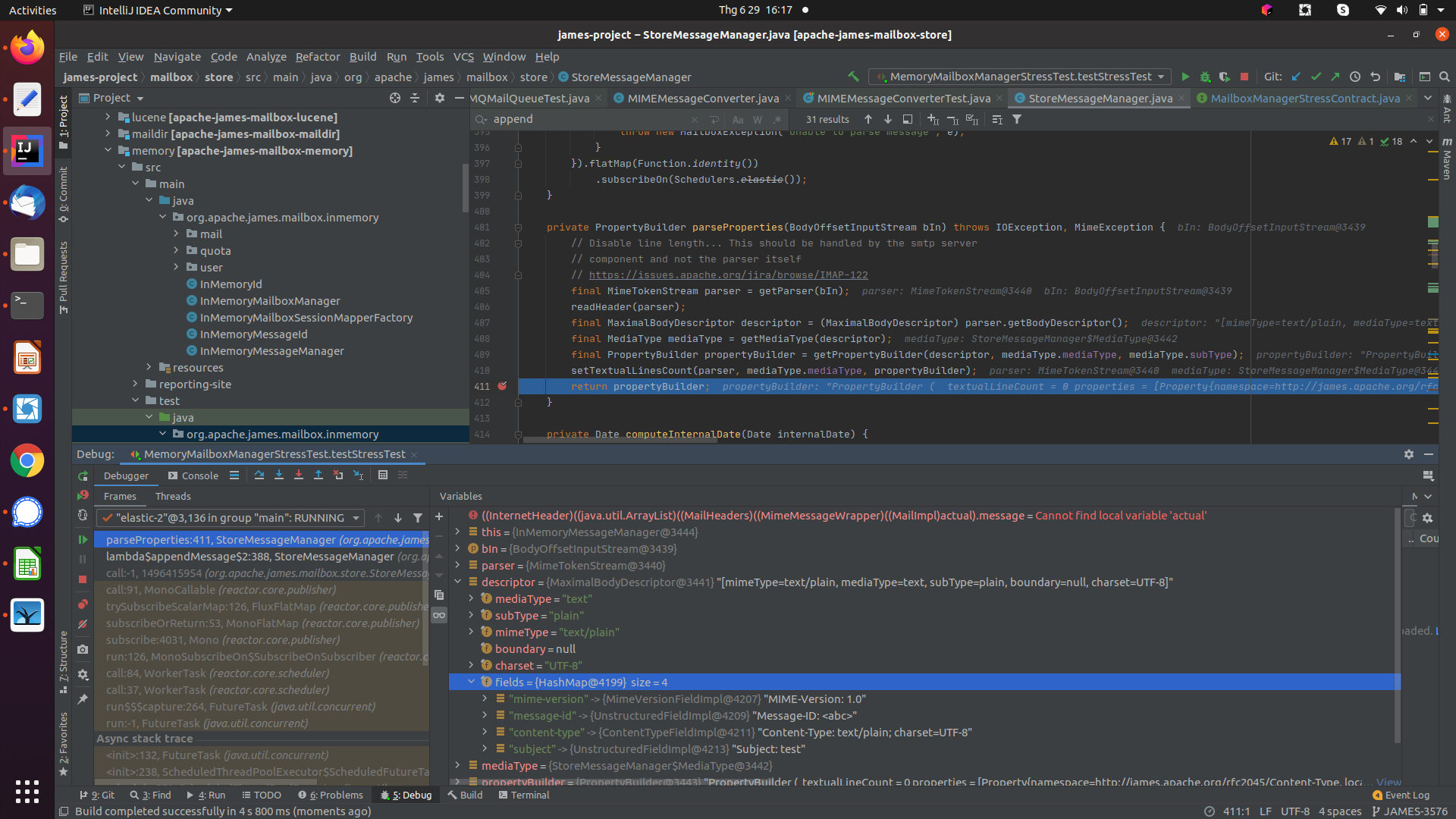Expand maildir module tree node
The width and height of the screenshot is (1456, 819).
click(x=108, y=133)
